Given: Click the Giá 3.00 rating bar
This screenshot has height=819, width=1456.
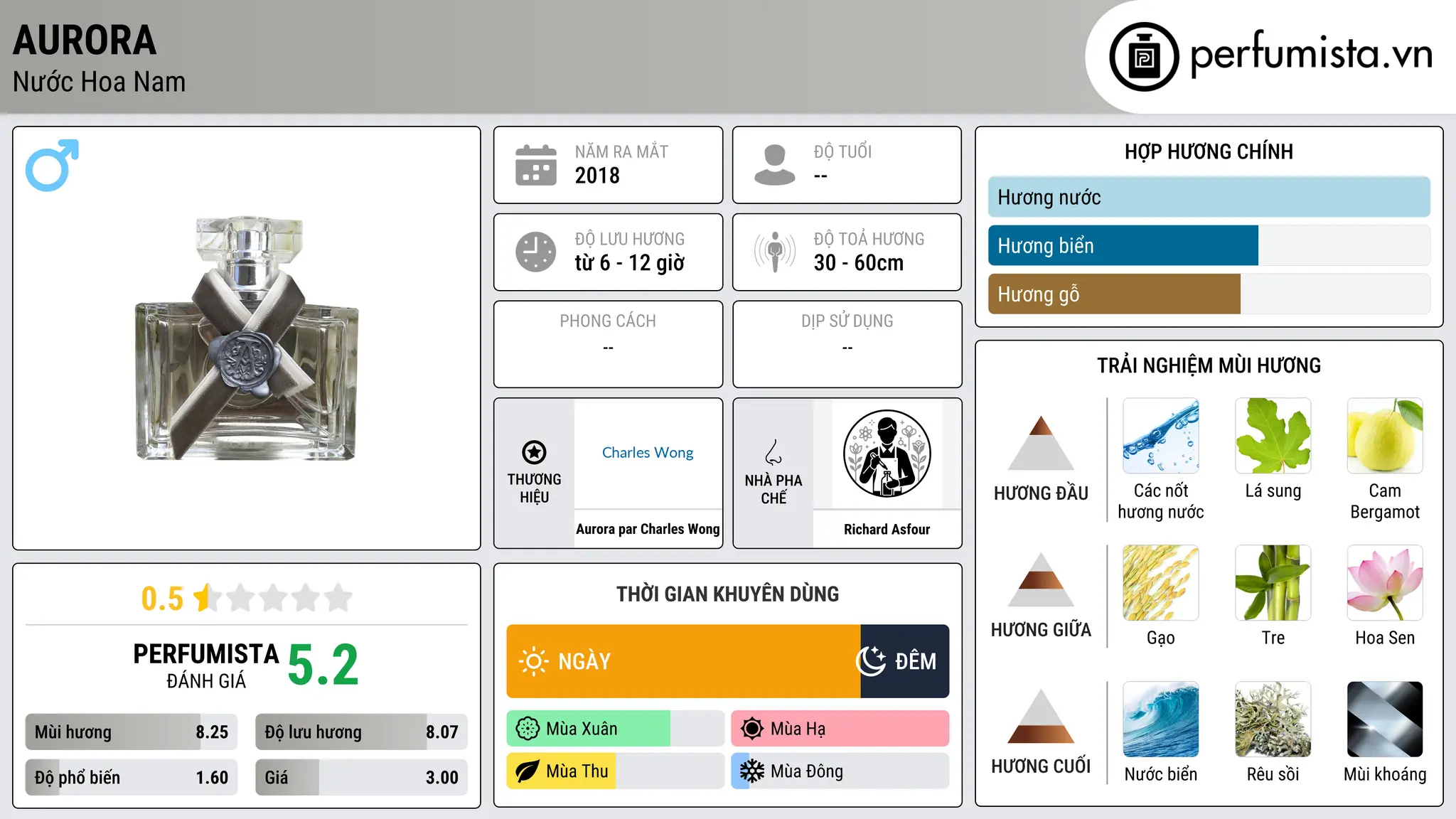Looking at the screenshot, I should tap(362, 777).
